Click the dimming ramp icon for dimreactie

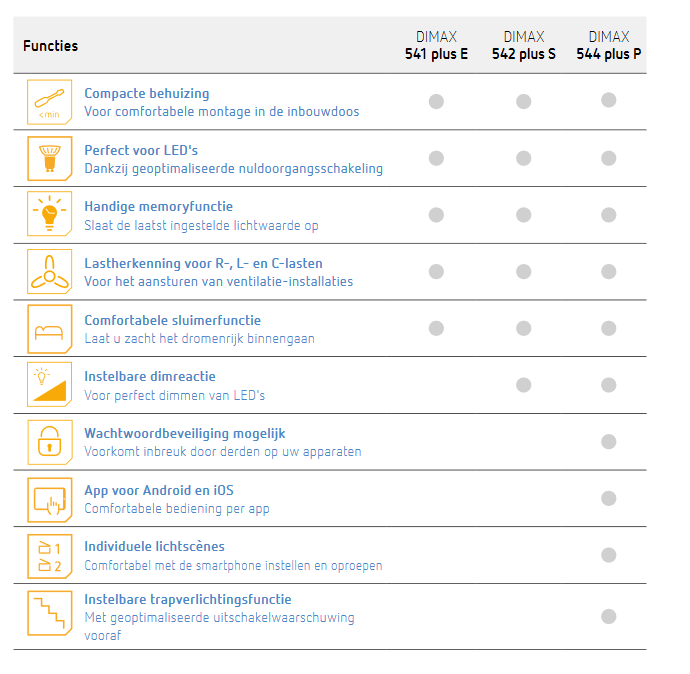click(x=49, y=385)
